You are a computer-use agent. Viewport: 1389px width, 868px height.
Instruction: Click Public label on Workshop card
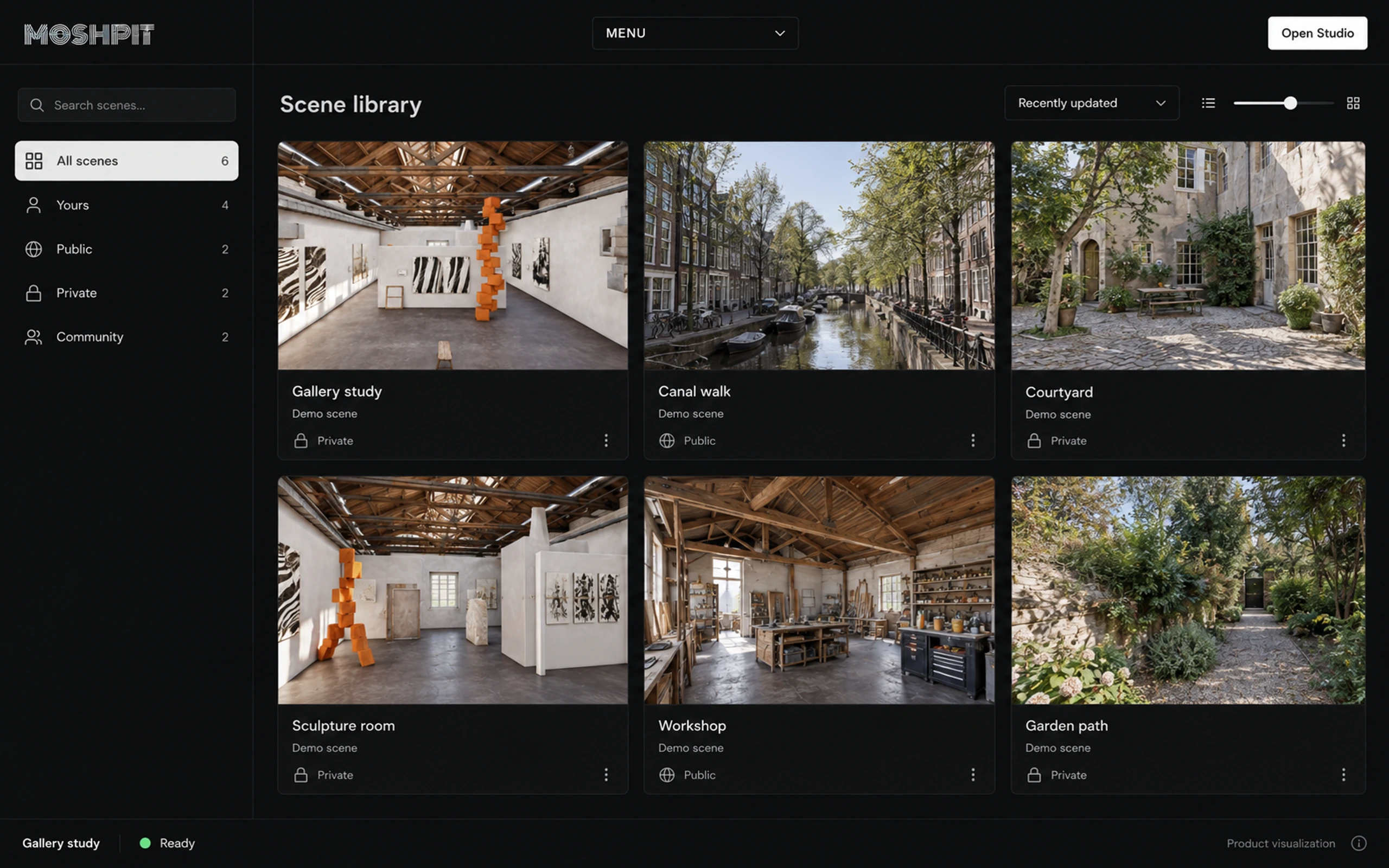(x=699, y=775)
